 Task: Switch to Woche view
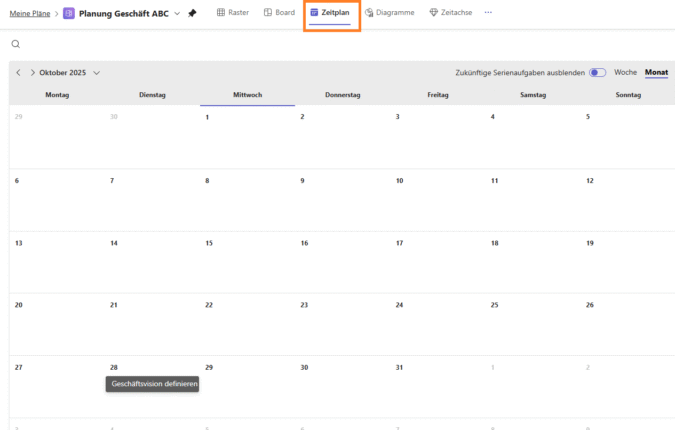[x=625, y=73]
